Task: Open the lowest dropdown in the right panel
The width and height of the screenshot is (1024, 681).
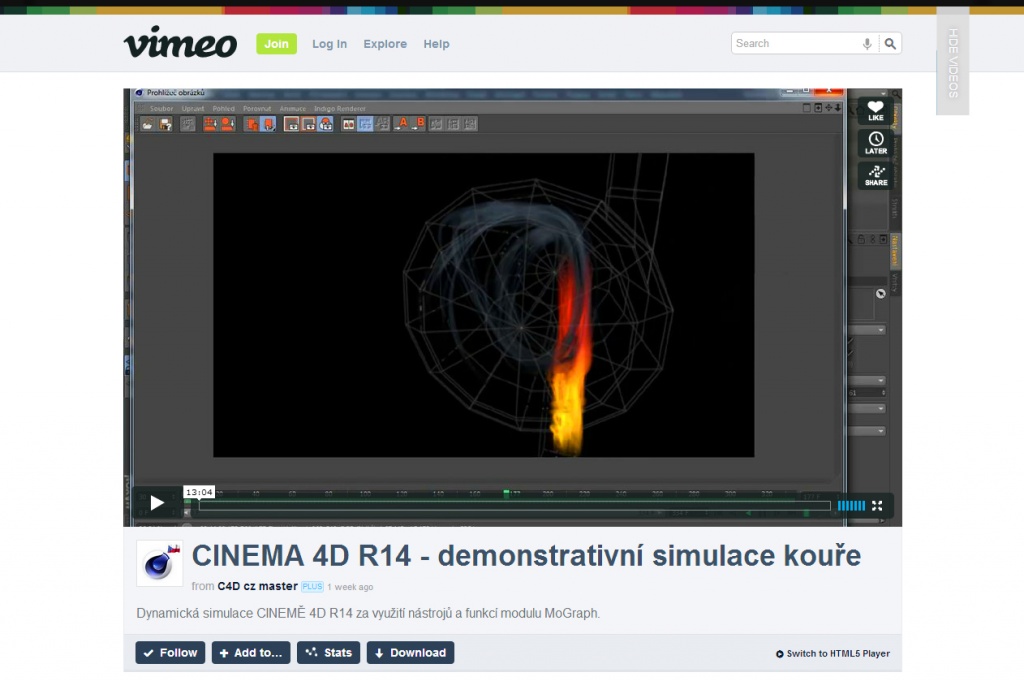Action: coord(867,431)
